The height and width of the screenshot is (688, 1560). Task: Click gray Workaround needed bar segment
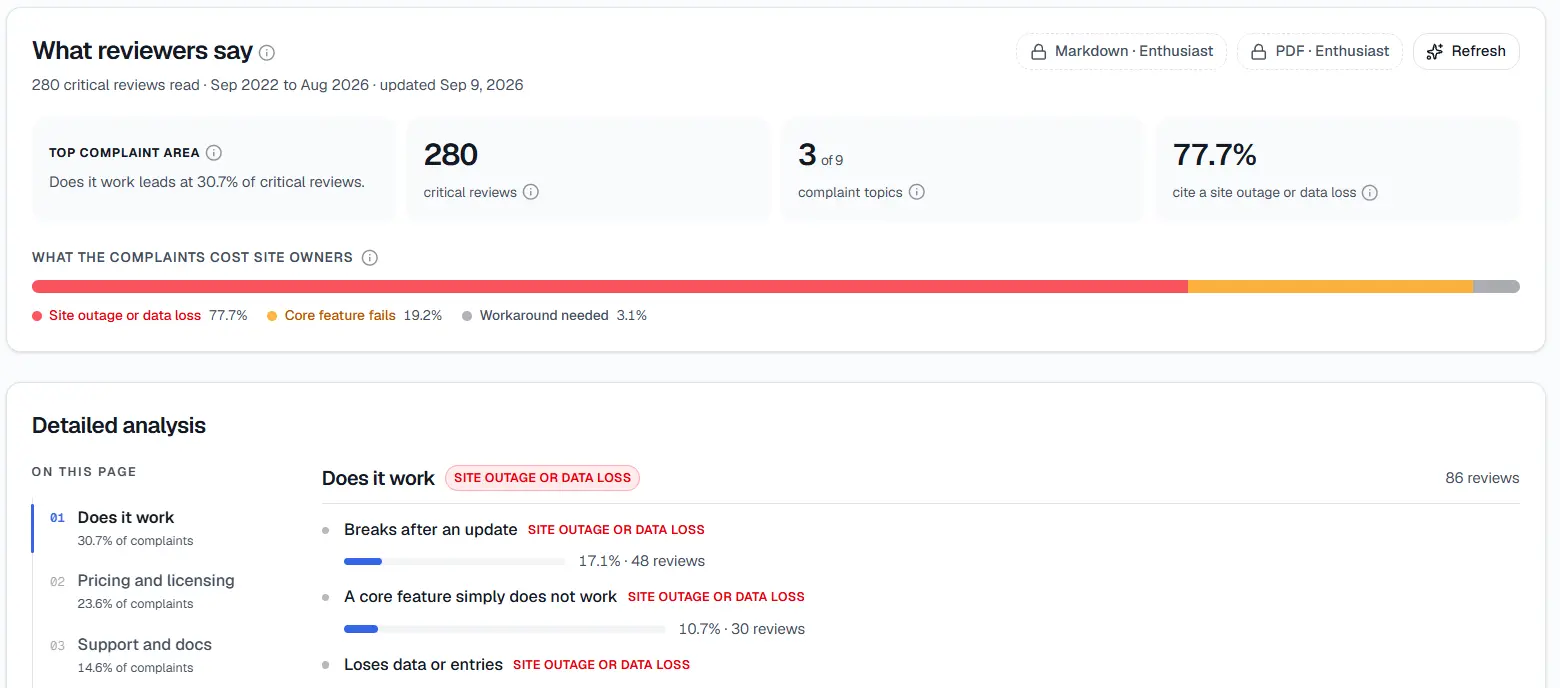(x=1496, y=287)
